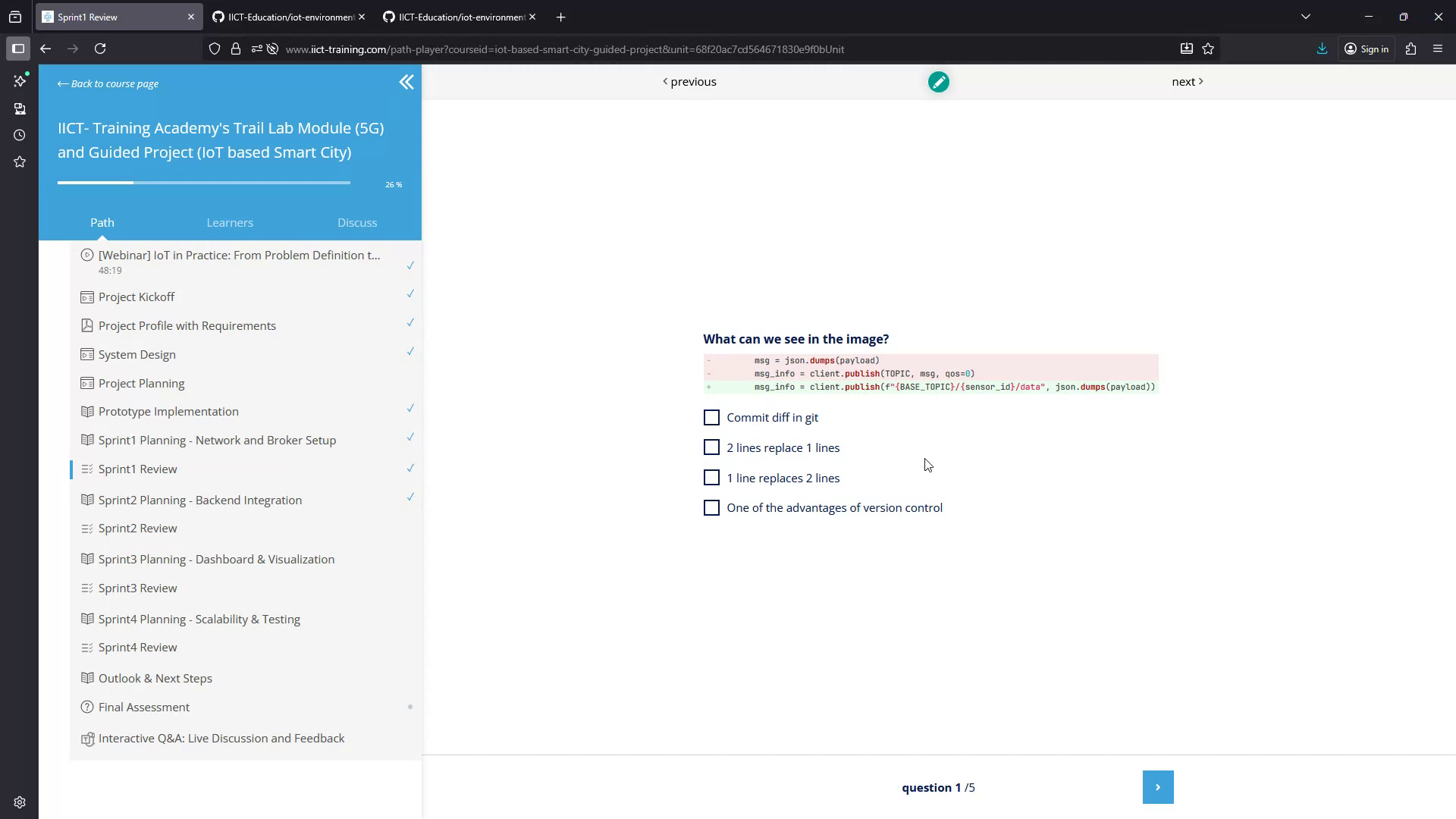The image size is (1456, 819).
Task: Select 'One of the advantages of version control'
Action: (711, 507)
